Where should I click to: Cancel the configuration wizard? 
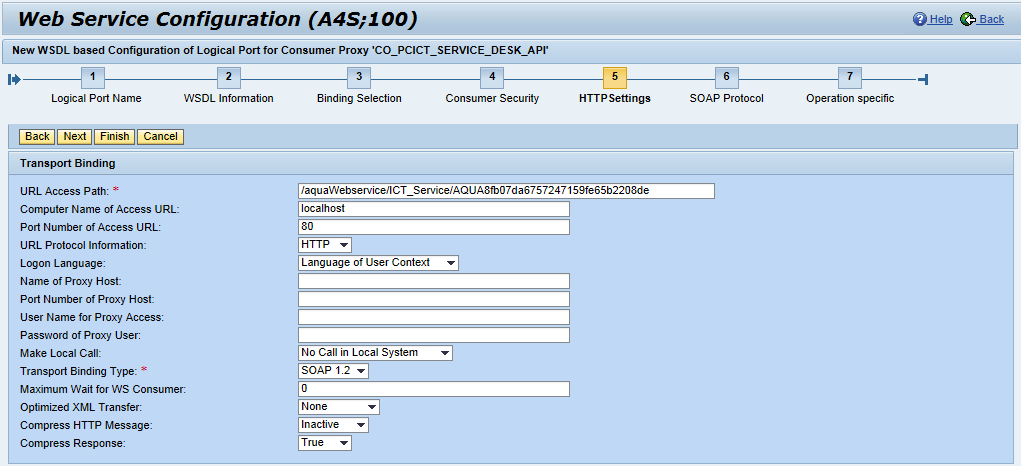[x=160, y=137]
